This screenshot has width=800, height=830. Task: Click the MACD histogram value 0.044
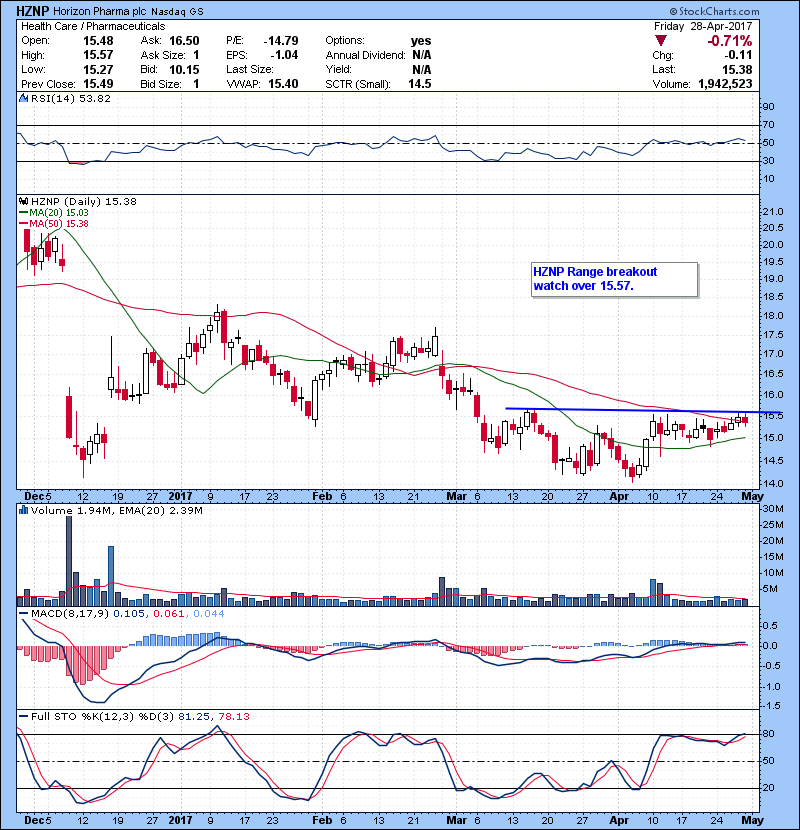[x=209, y=614]
